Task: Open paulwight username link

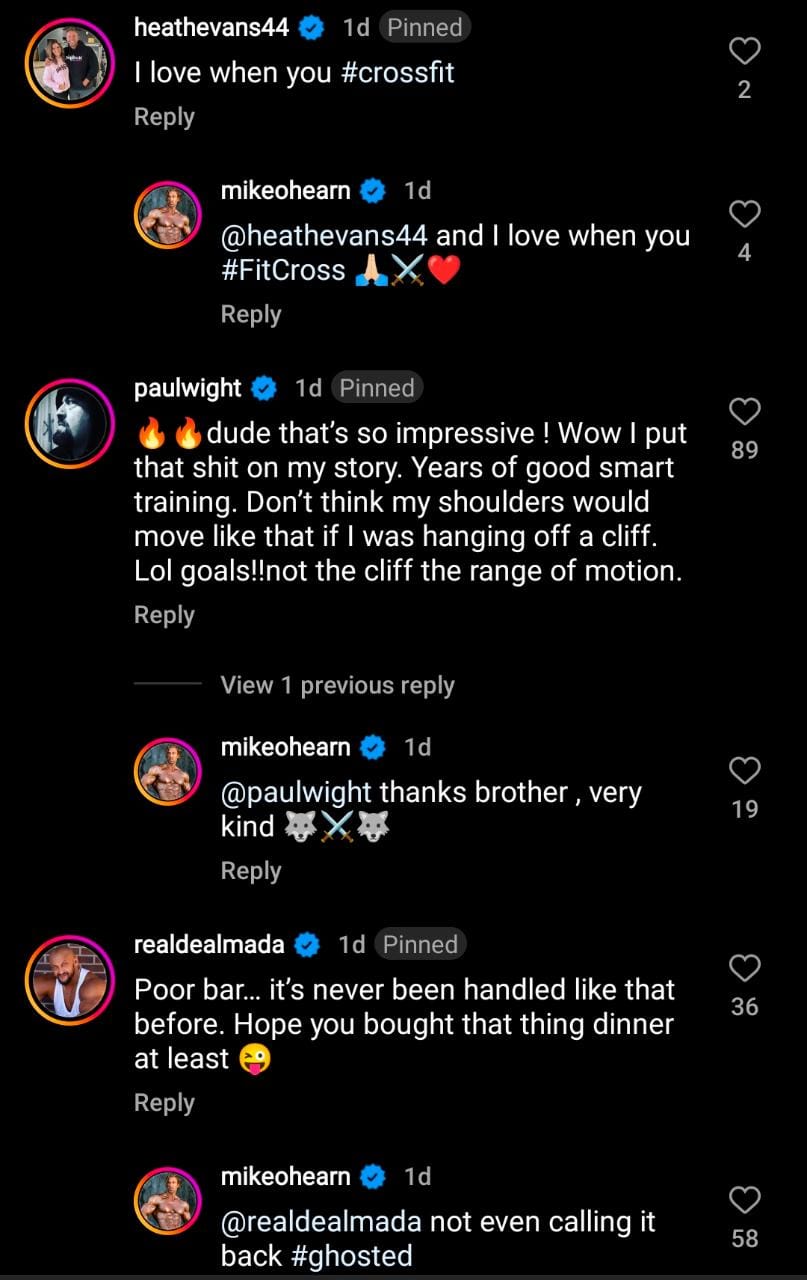Action: [187, 388]
